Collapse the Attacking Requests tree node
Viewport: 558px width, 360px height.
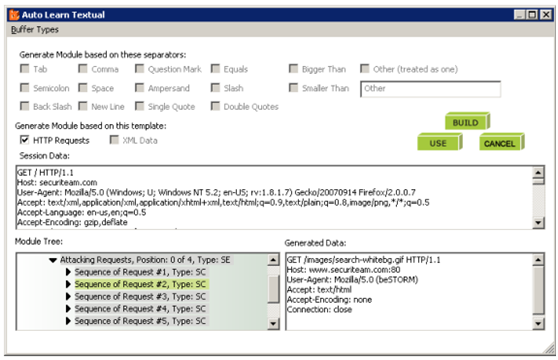coord(53,260)
